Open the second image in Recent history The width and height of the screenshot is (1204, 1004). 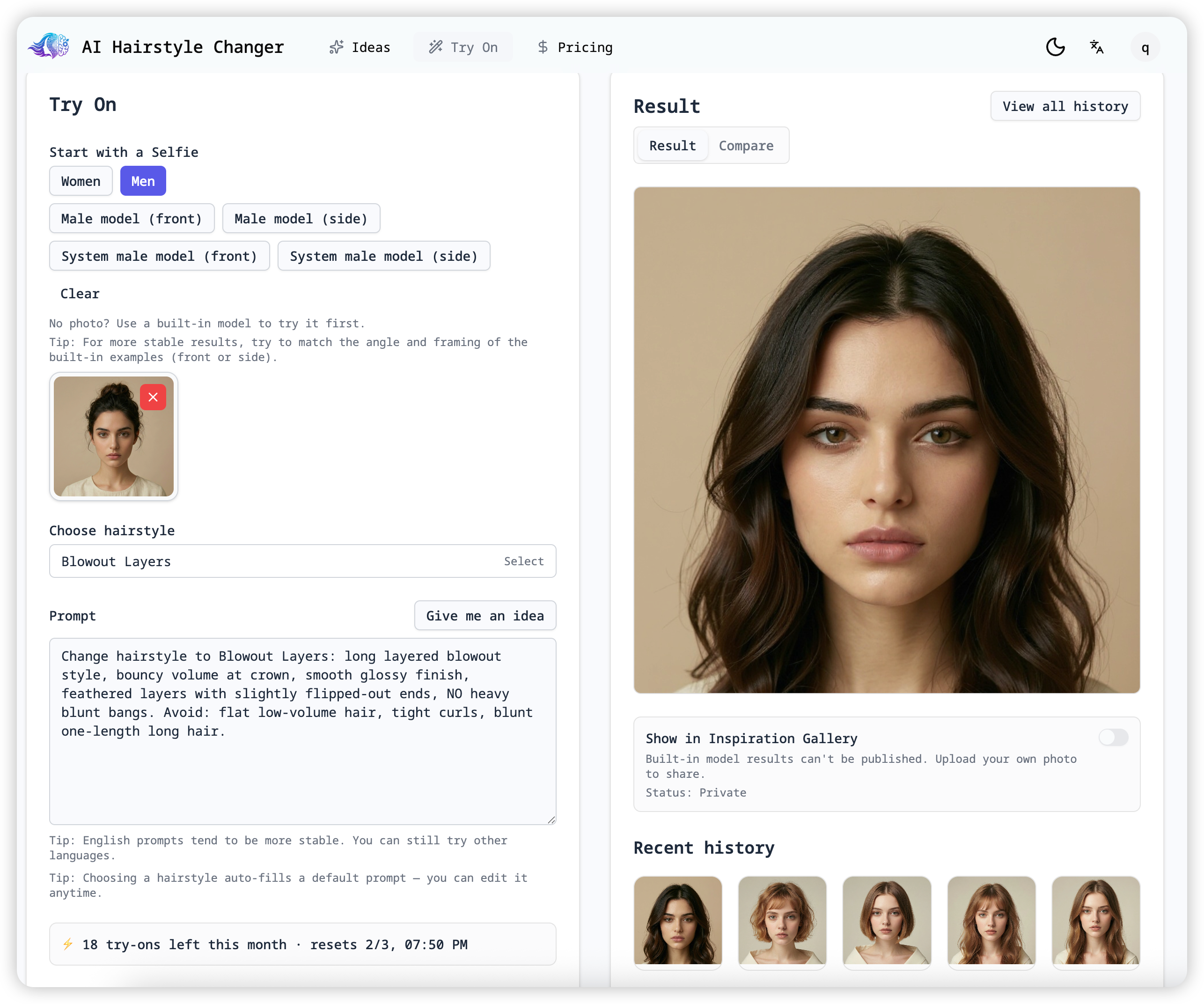(782, 923)
